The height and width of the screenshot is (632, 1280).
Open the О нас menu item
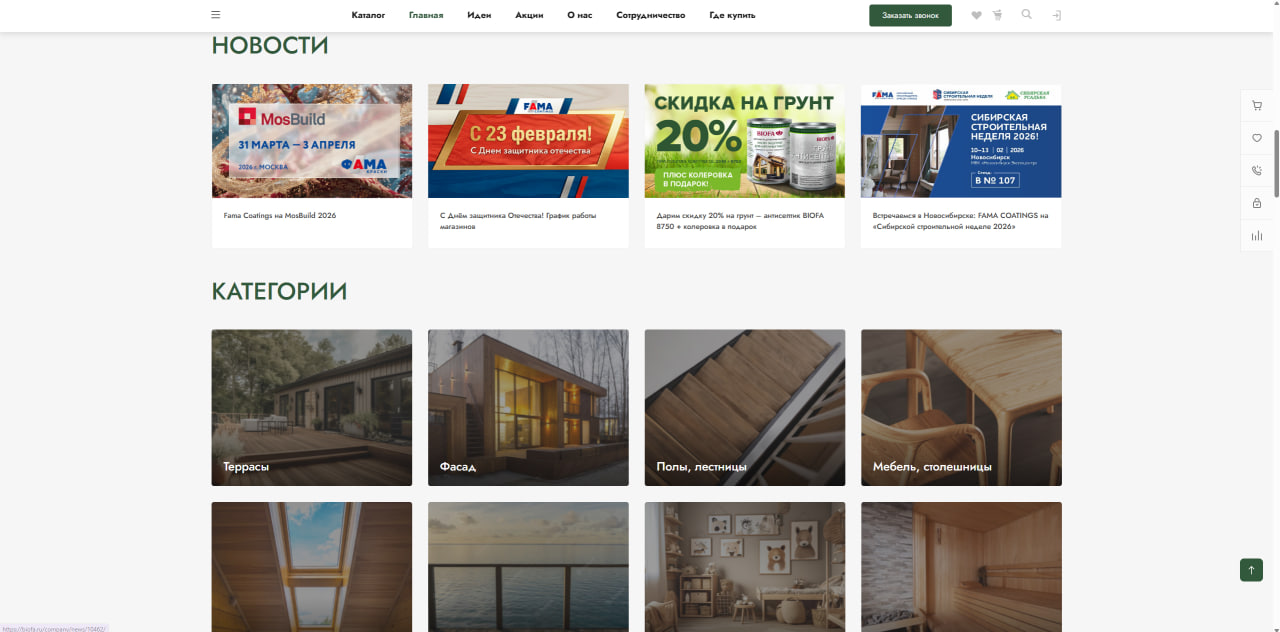coord(580,15)
